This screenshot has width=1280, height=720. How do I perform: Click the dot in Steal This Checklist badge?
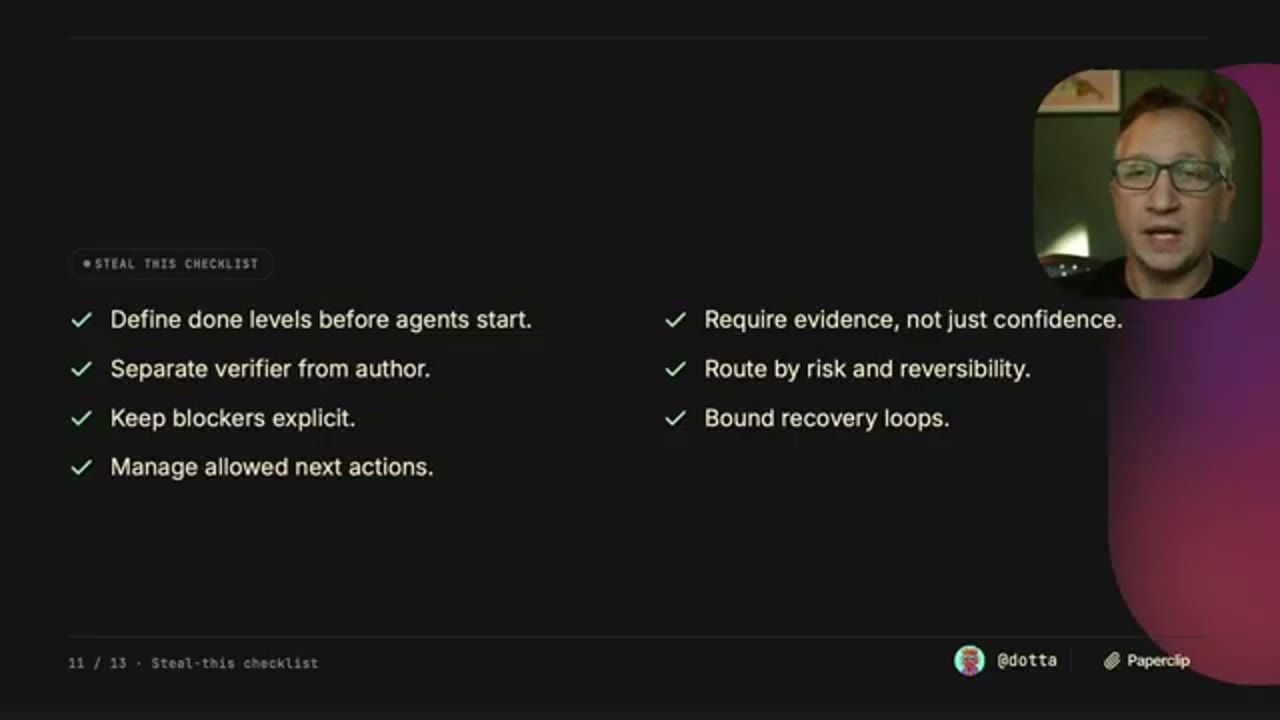coord(87,264)
